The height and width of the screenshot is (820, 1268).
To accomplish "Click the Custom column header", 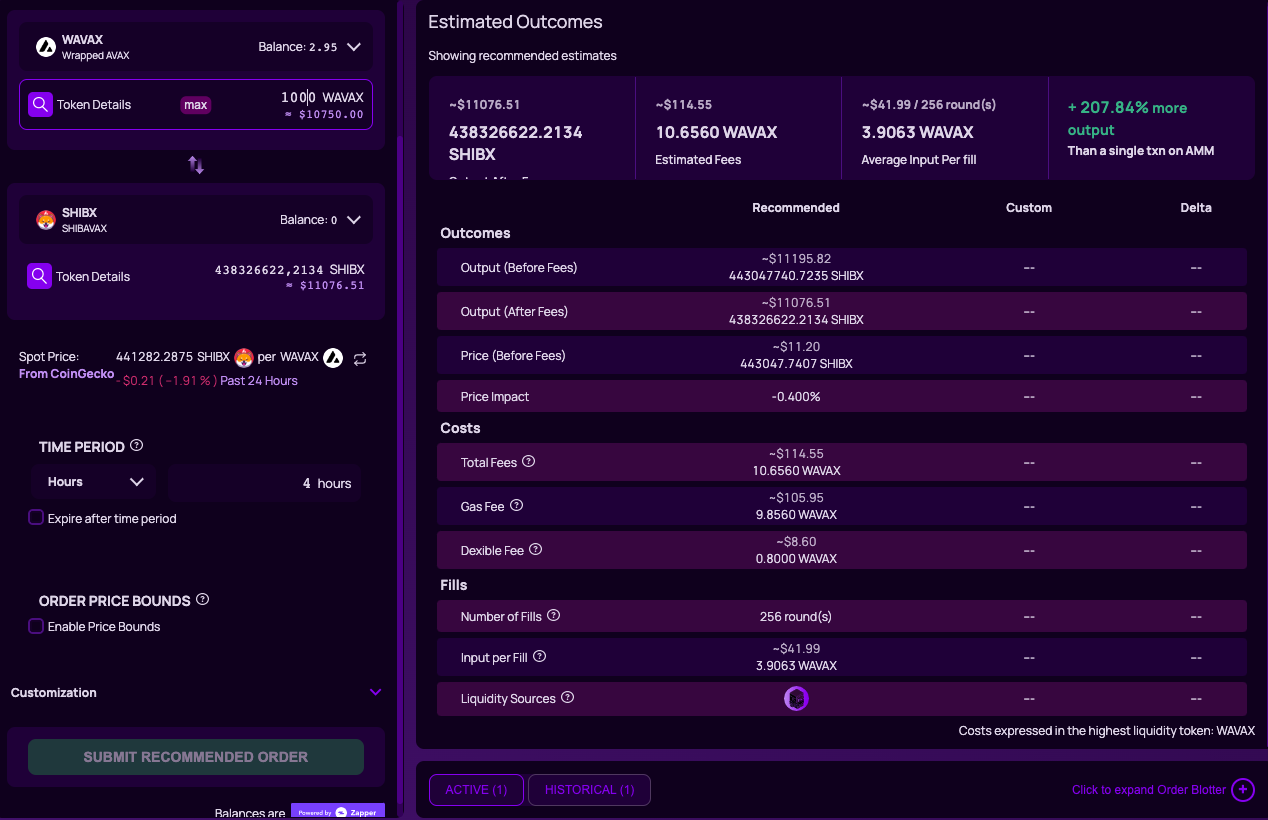I will (1029, 208).
